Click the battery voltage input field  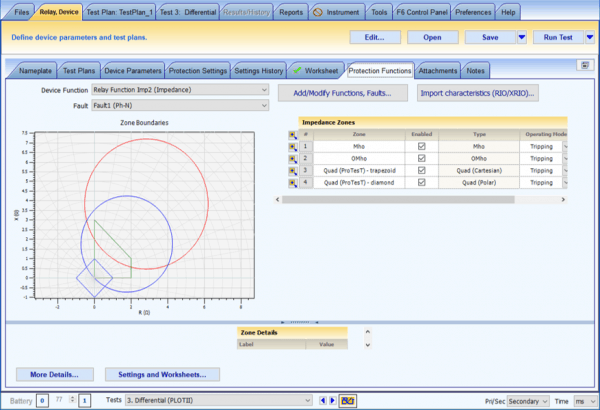pos(42,400)
